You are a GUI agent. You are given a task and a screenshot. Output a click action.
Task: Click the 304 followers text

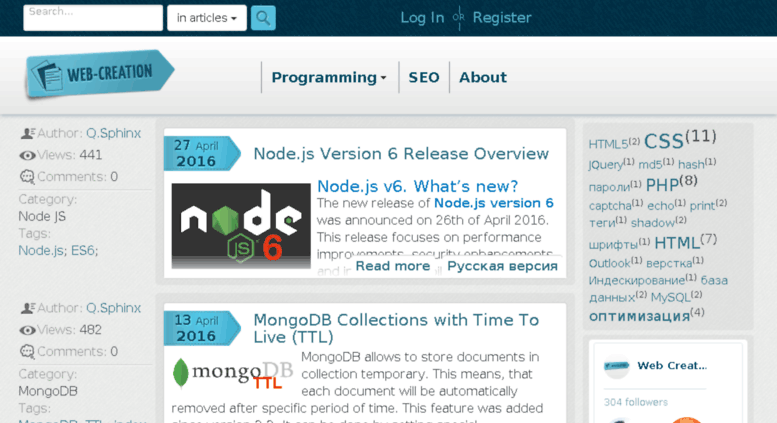(x=635, y=402)
